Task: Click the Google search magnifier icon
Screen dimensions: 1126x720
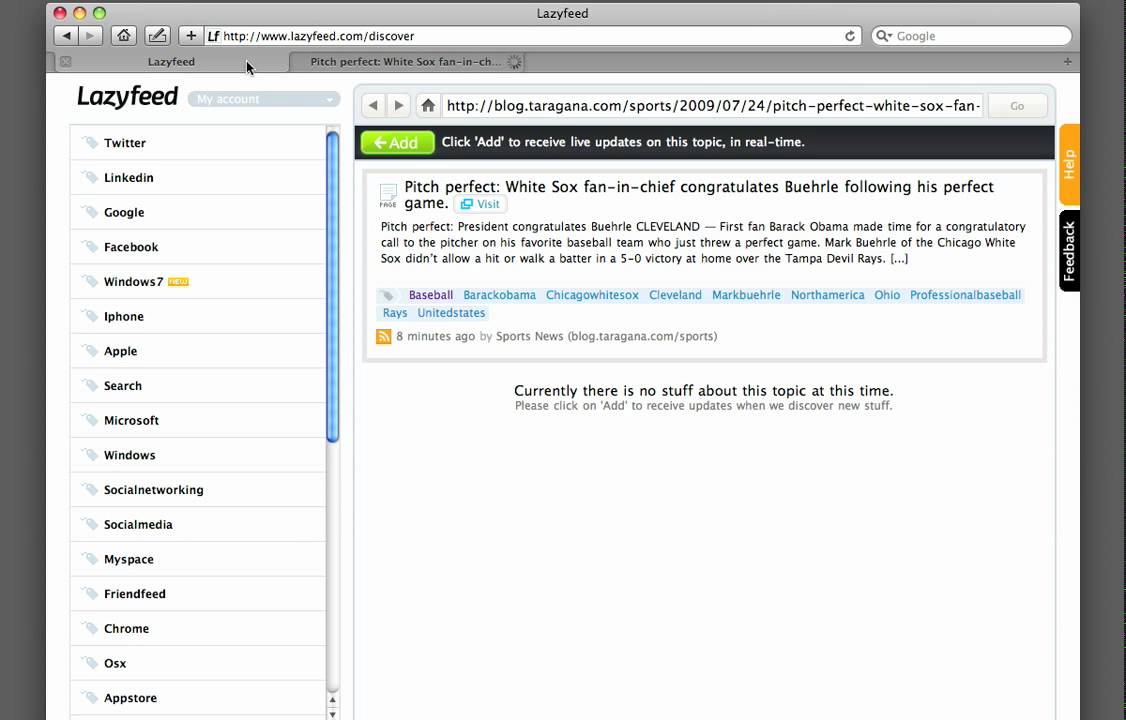Action: point(884,36)
